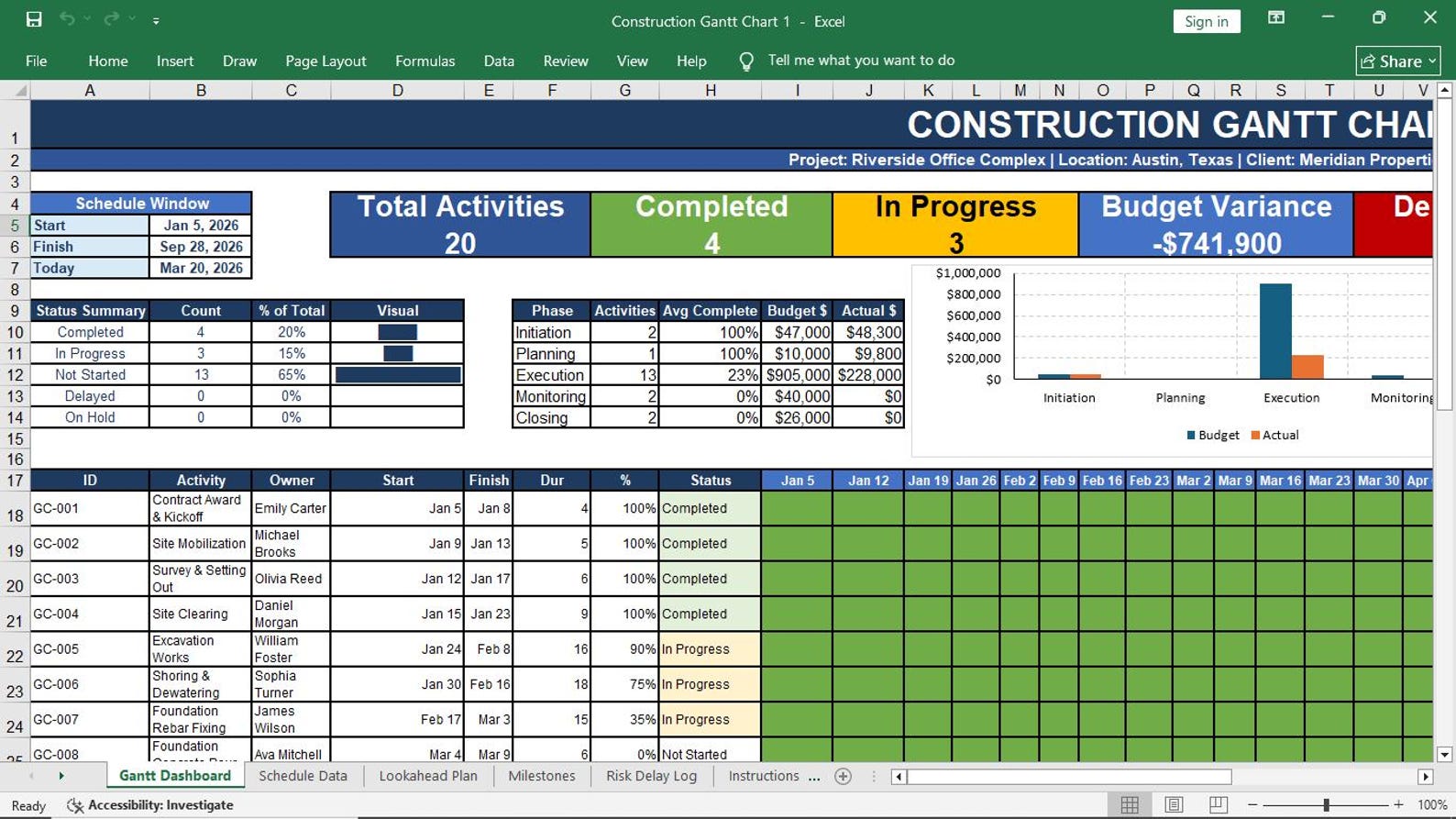The image size is (1456, 819).
Task: Click the zoom in plus button
Action: (1398, 804)
